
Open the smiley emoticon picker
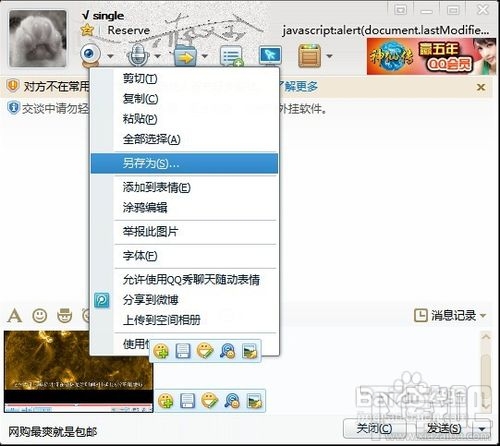tap(40, 315)
